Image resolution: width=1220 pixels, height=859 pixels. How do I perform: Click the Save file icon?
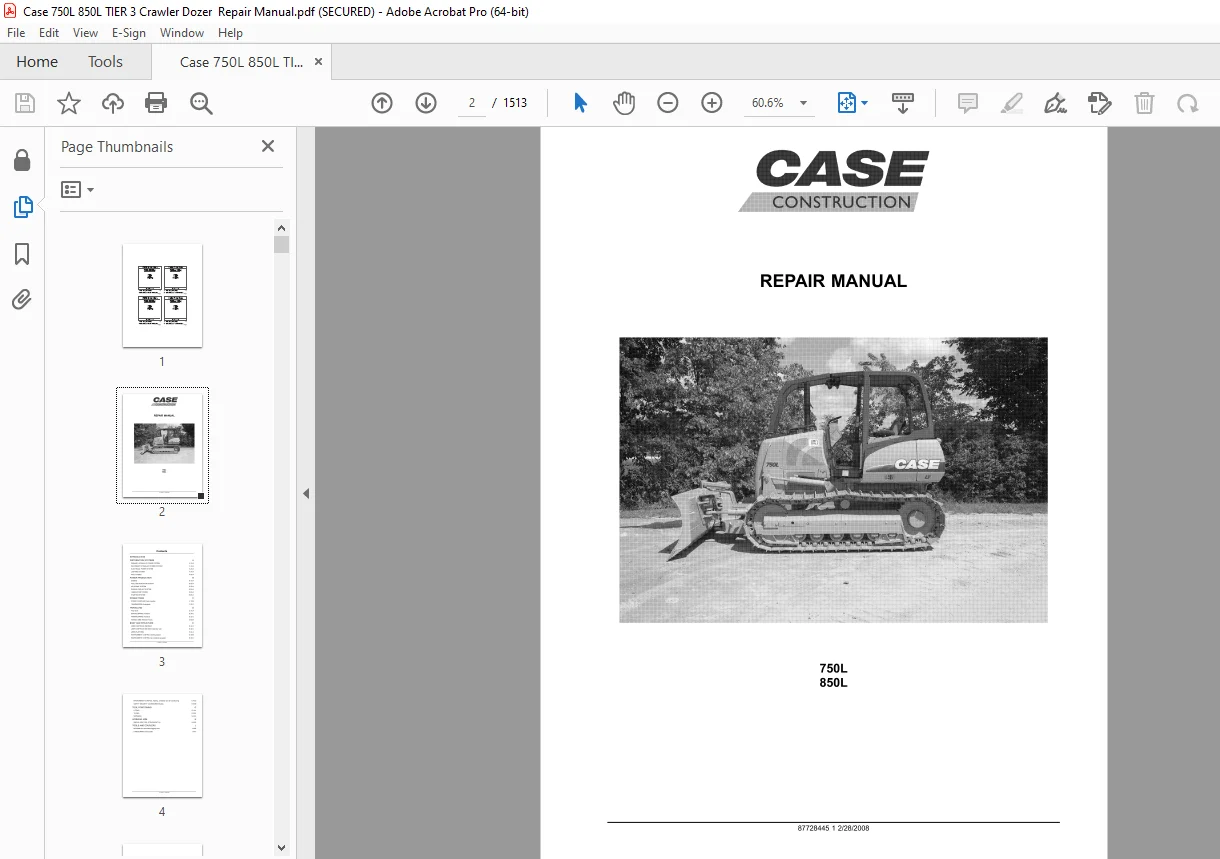(x=25, y=103)
